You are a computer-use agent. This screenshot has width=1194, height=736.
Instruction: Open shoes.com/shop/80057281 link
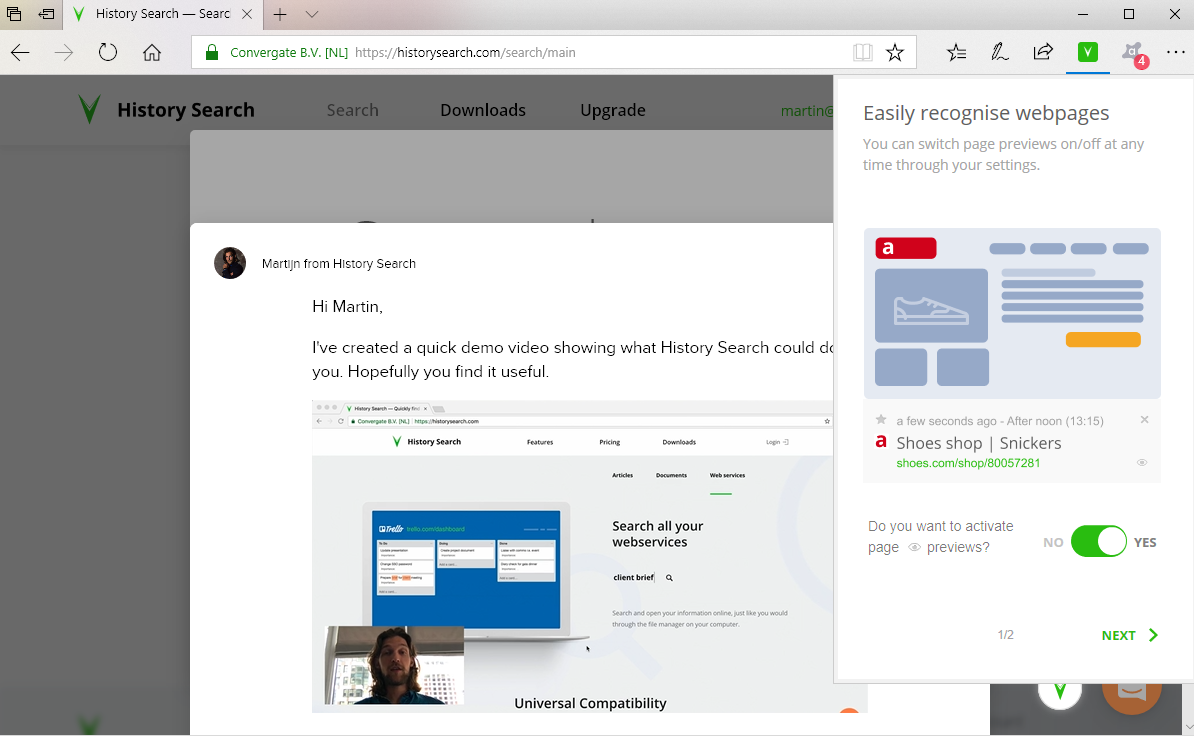pos(968,463)
